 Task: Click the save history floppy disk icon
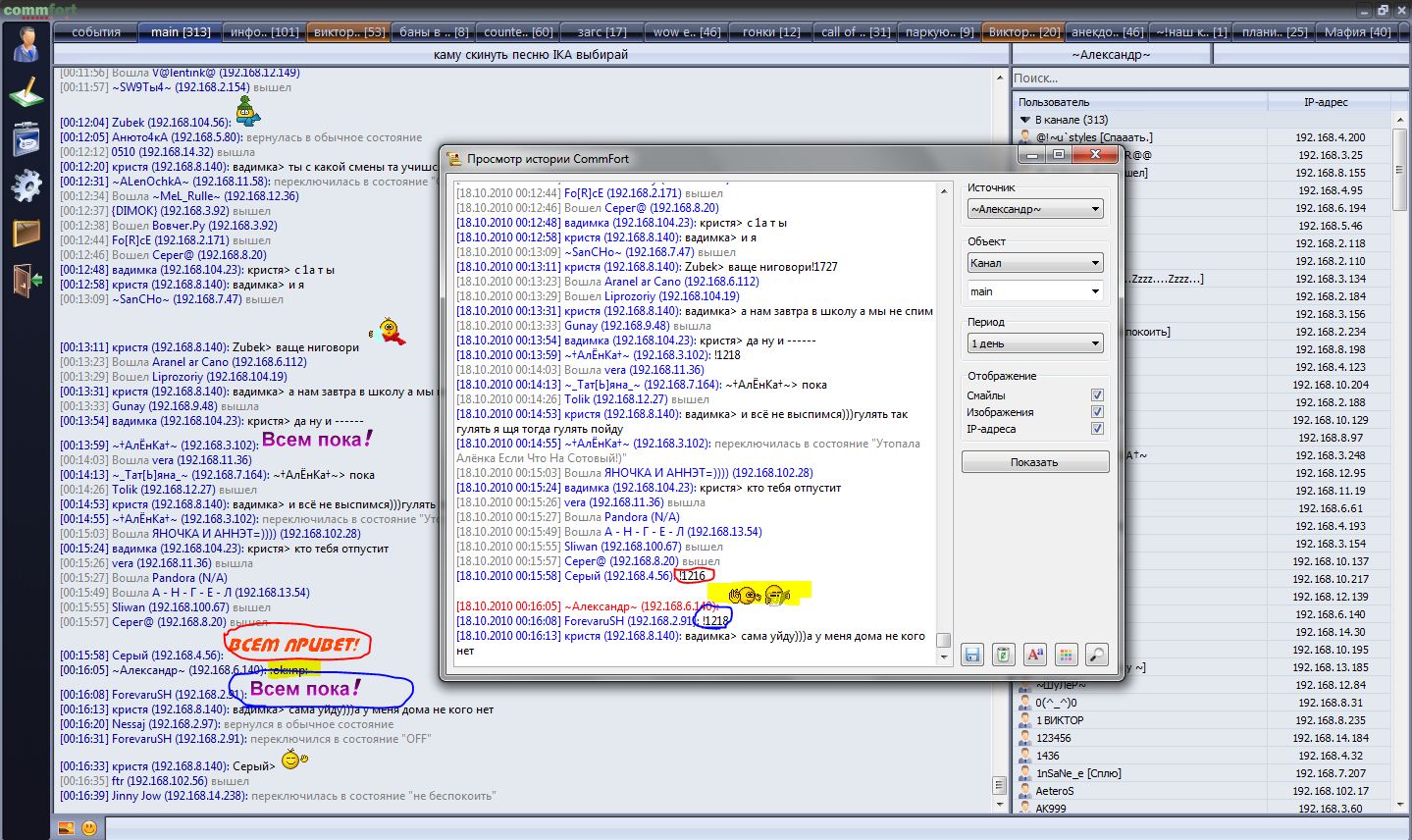click(x=971, y=655)
